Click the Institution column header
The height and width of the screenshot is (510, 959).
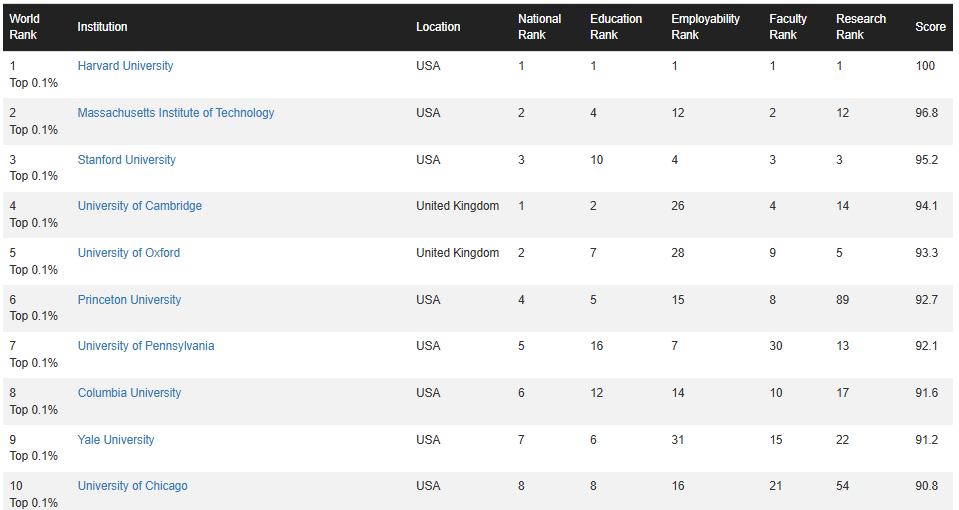point(102,27)
